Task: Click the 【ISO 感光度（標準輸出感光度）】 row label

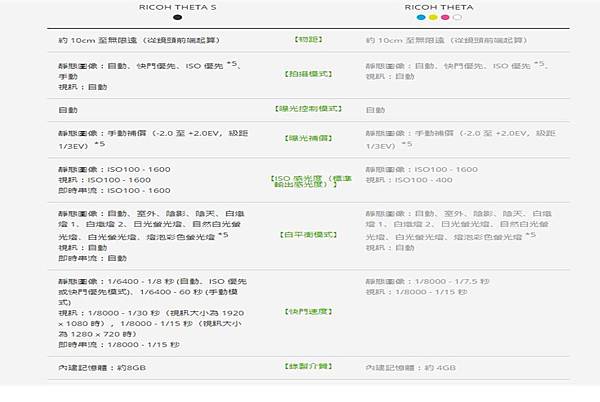Action: coord(311,181)
